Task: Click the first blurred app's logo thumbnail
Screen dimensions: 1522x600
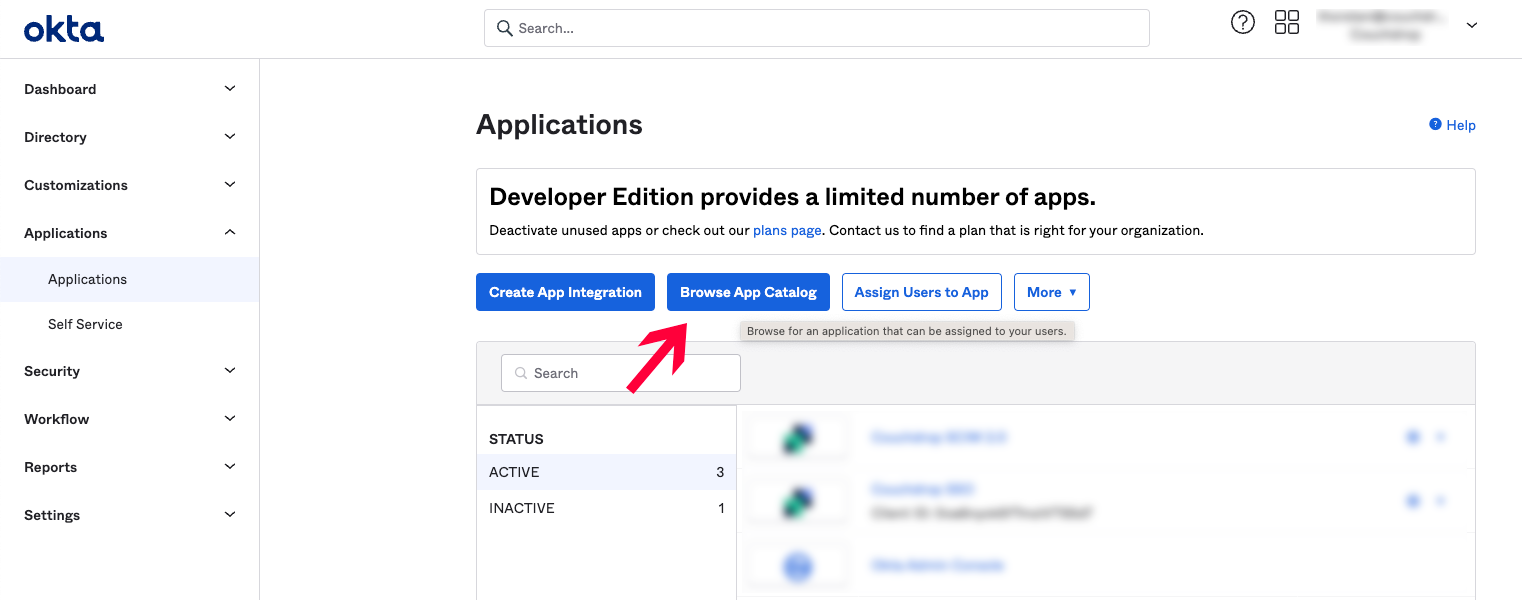Action: tap(798, 437)
